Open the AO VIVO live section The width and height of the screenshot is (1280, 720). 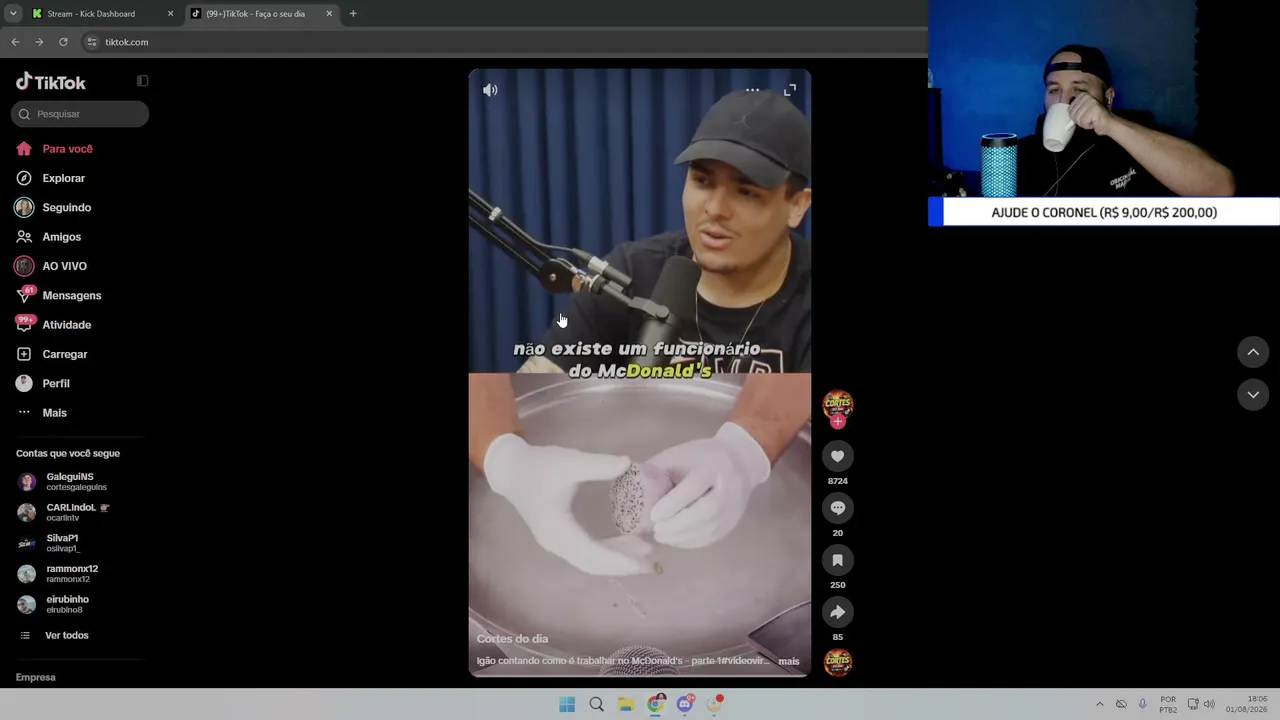click(x=64, y=266)
